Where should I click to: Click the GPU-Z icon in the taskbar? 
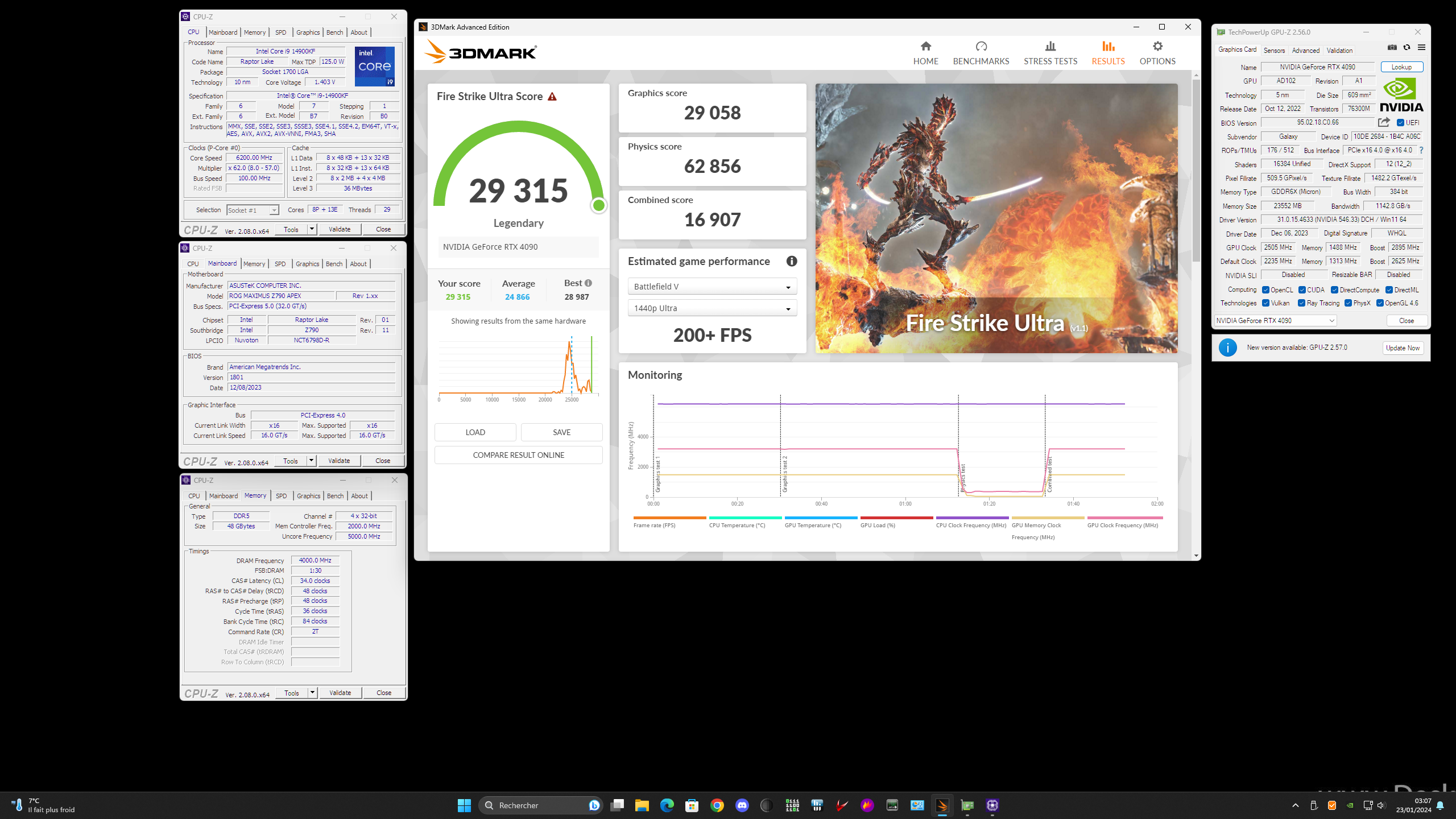[967, 805]
